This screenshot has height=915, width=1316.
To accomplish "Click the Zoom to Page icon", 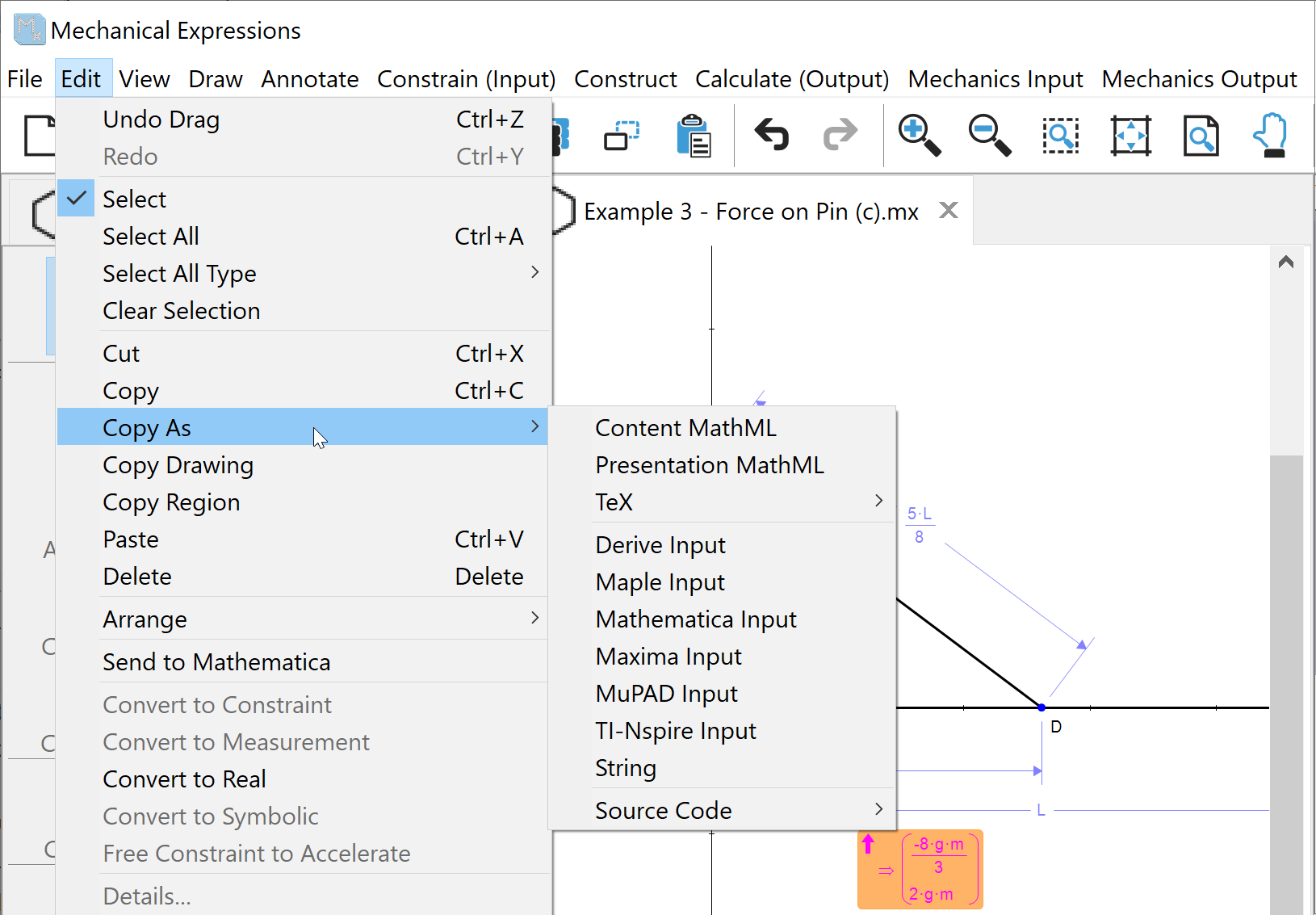I will (1201, 135).
